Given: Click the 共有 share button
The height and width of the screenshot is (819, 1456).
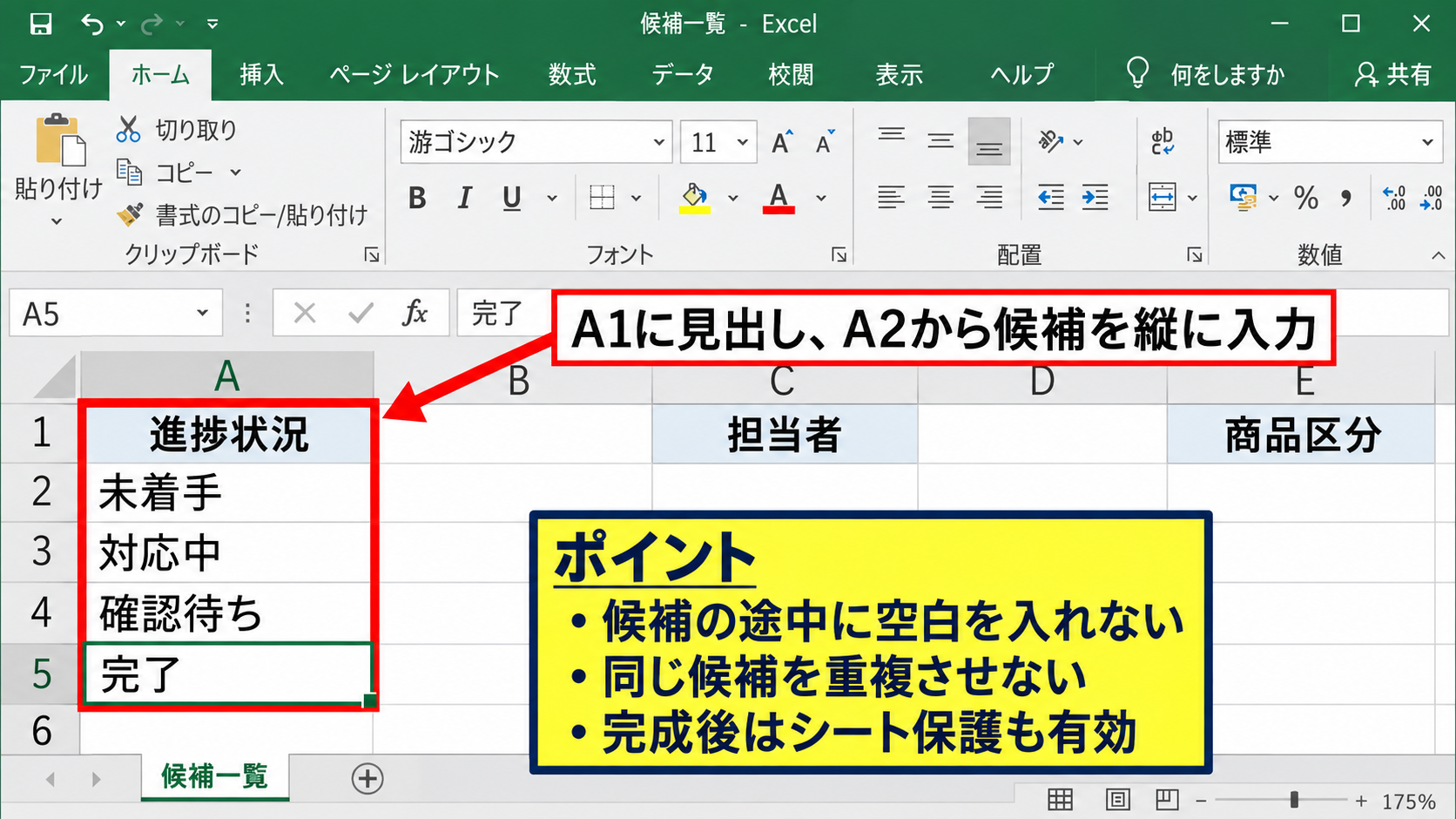Looking at the screenshot, I should pos(1393,75).
